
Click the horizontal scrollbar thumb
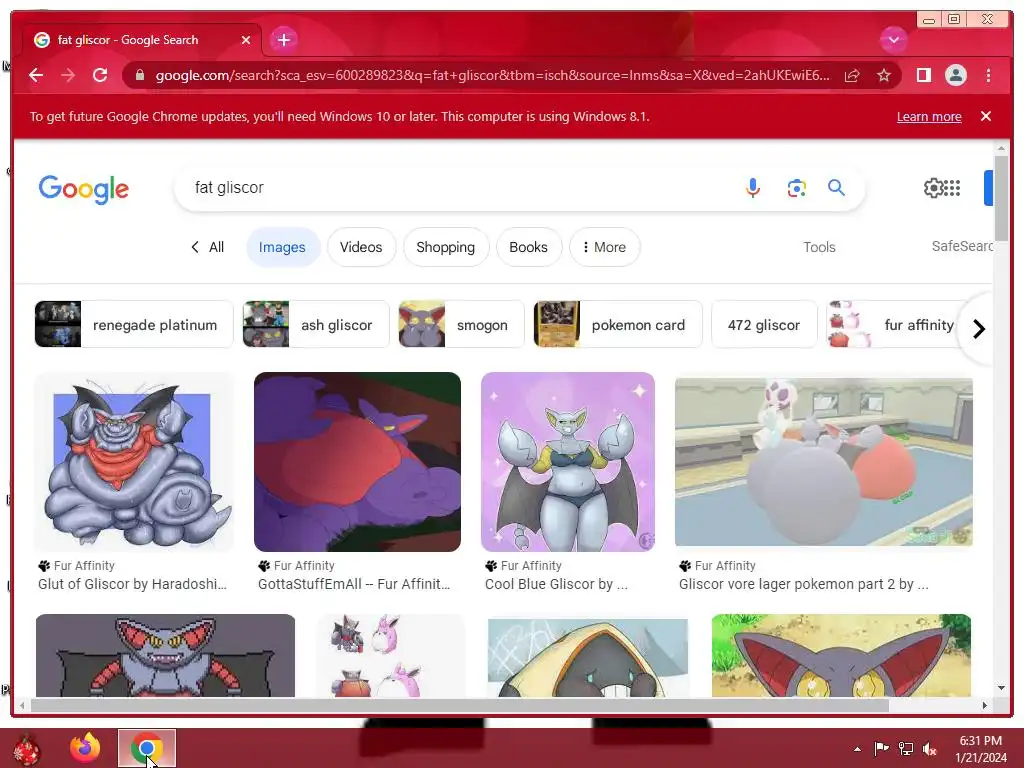coord(460,705)
